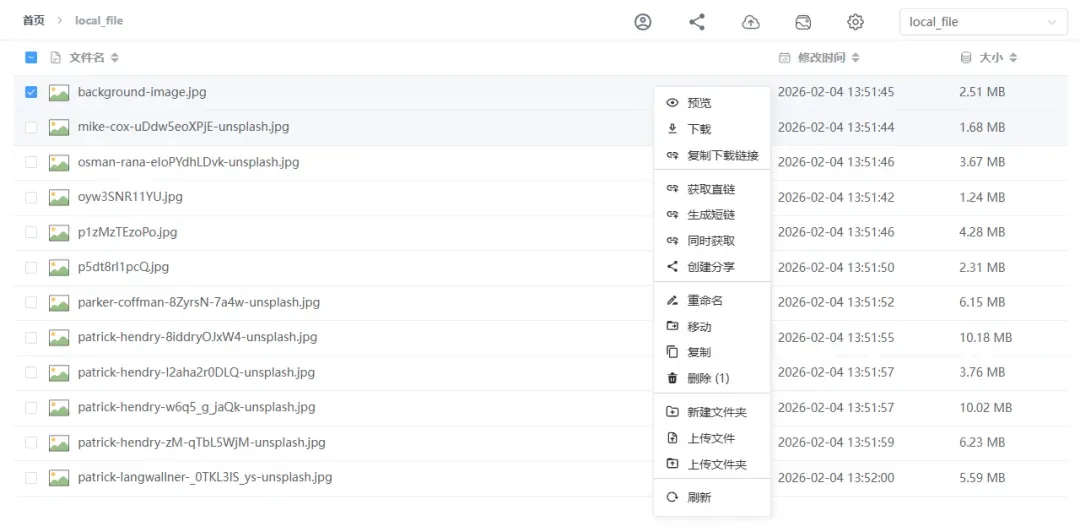Toggle the select-all checkbox in header
Screen dimensions: 1080x532
coord(31,58)
